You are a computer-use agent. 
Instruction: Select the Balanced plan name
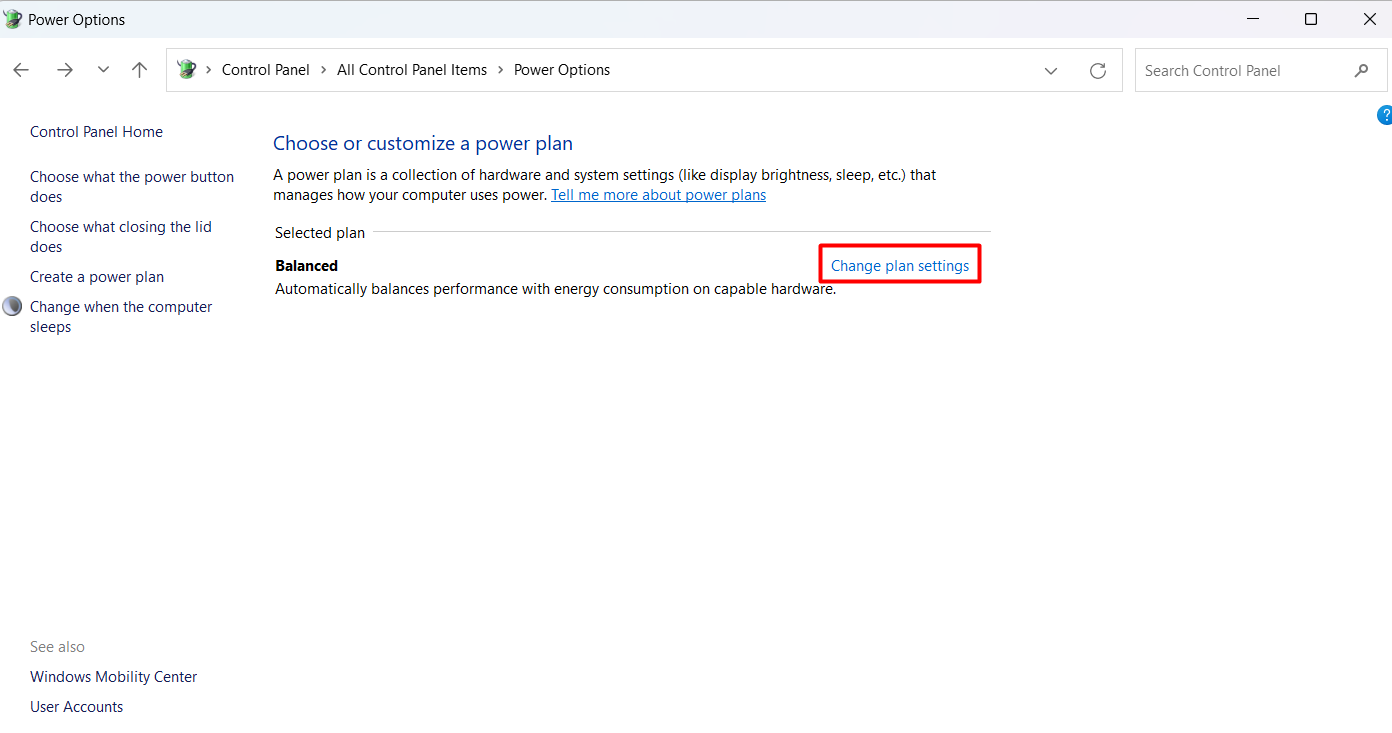point(306,266)
